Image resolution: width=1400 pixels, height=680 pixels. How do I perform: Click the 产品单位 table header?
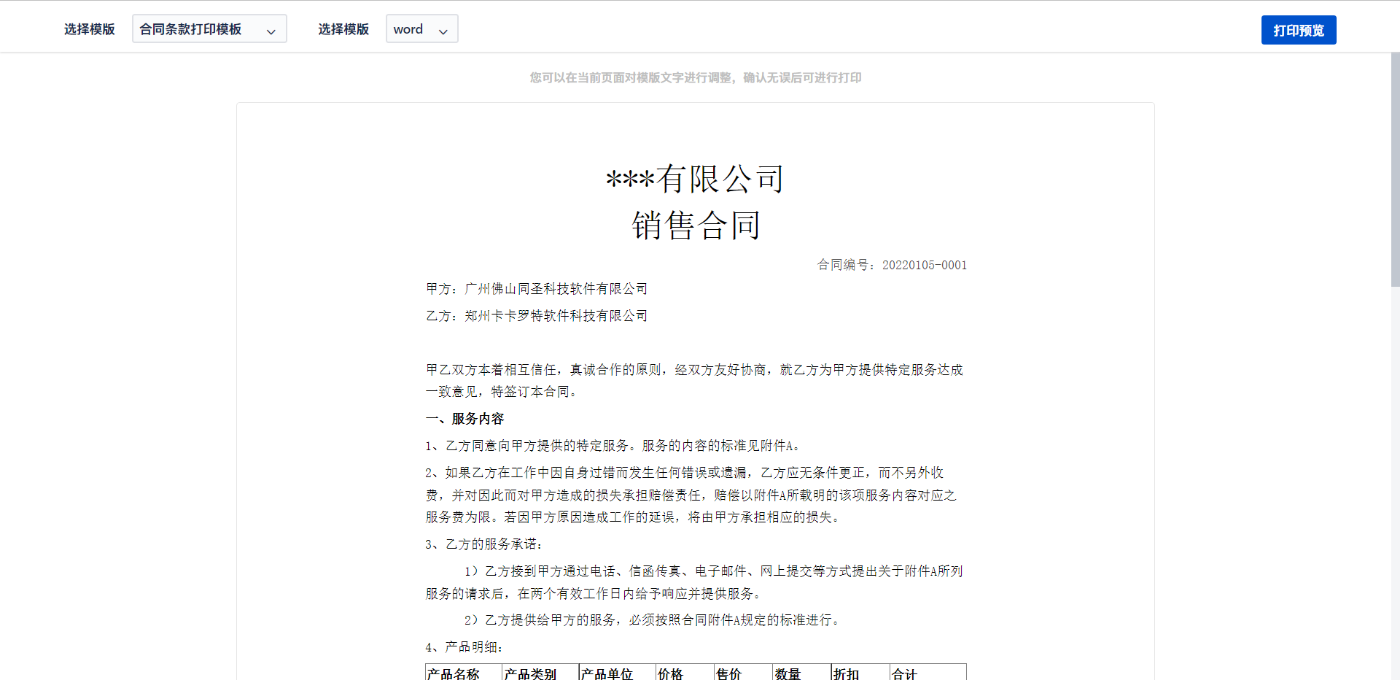point(618,673)
